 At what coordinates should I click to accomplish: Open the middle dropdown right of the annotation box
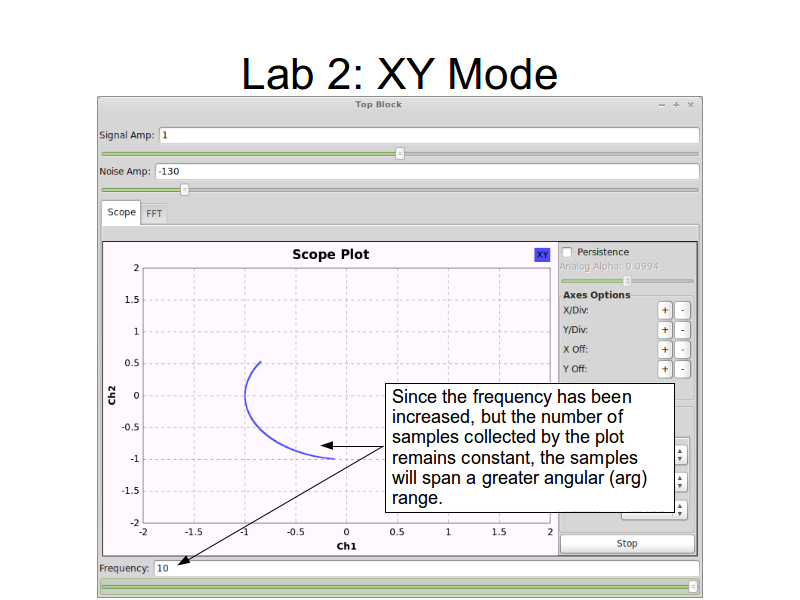681,482
